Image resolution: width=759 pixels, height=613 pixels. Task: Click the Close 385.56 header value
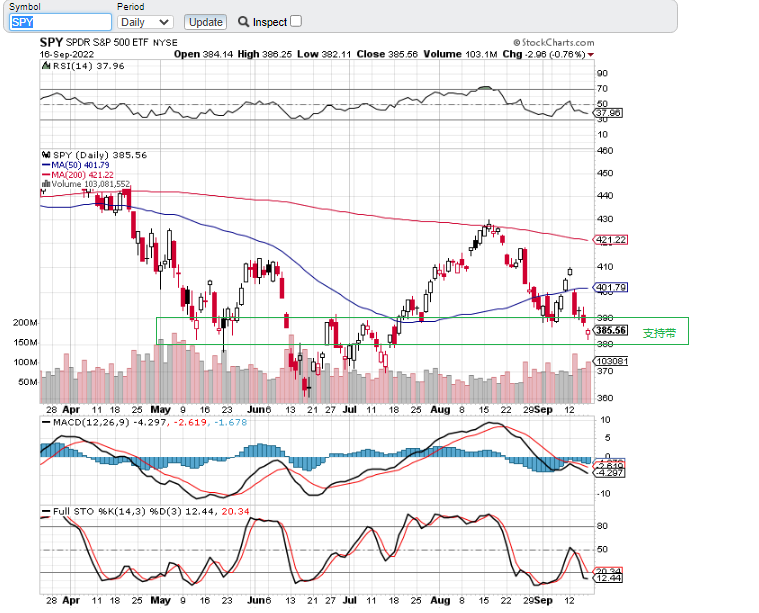coord(387,54)
